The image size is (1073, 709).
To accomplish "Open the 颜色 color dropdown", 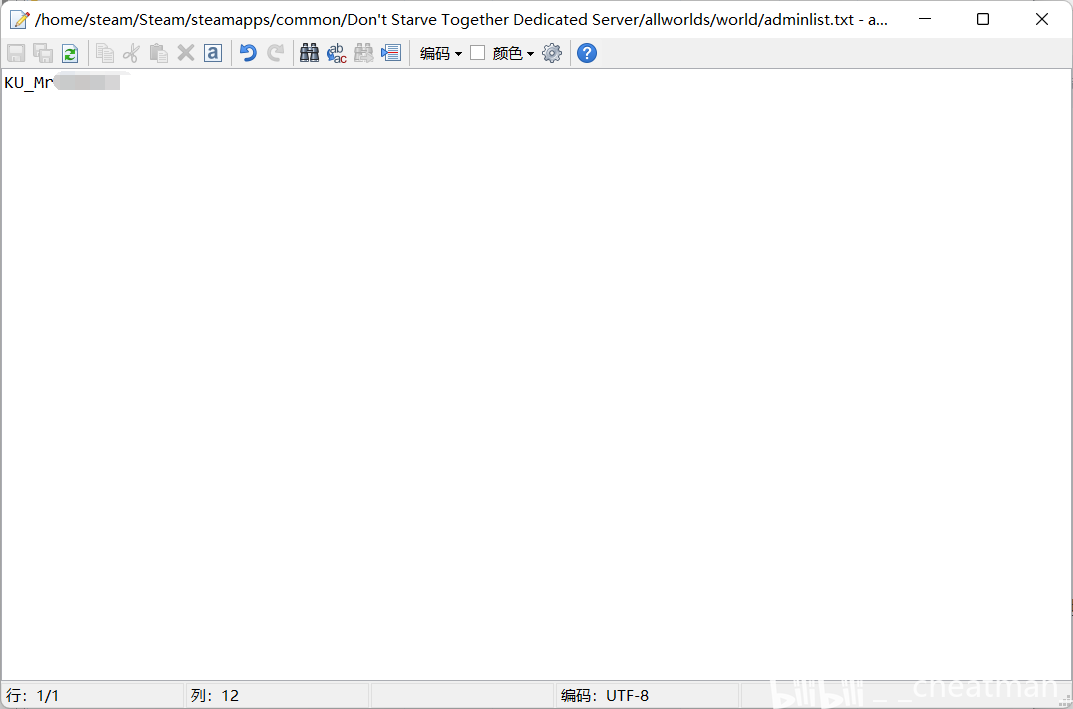I will coord(513,53).
